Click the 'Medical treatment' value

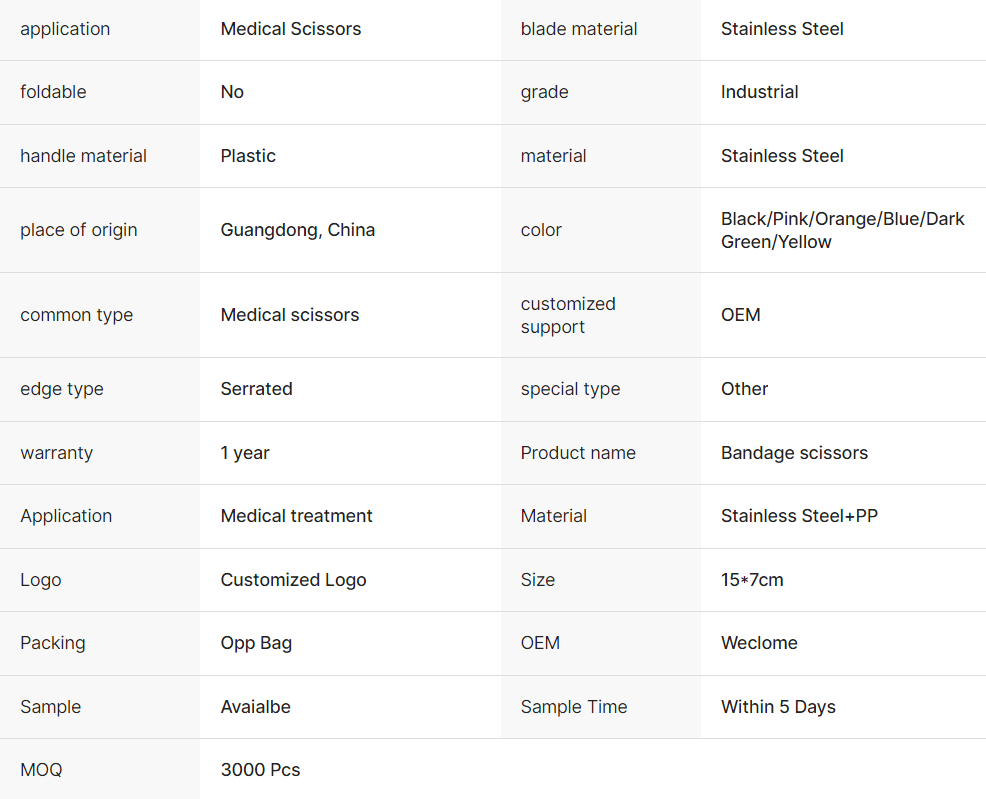click(x=296, y=516)
